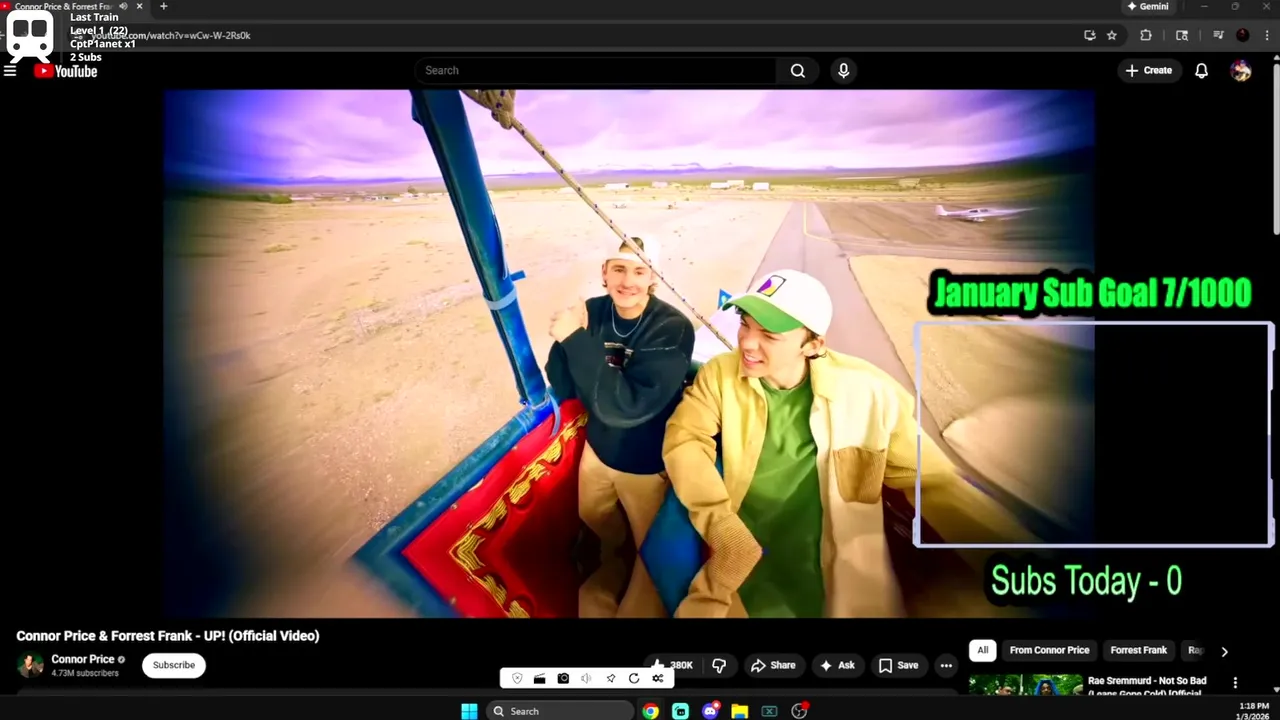Toggle speaker icon in floating toolbar
This screenshot has height=720, width=1280.
coord(587,678)
